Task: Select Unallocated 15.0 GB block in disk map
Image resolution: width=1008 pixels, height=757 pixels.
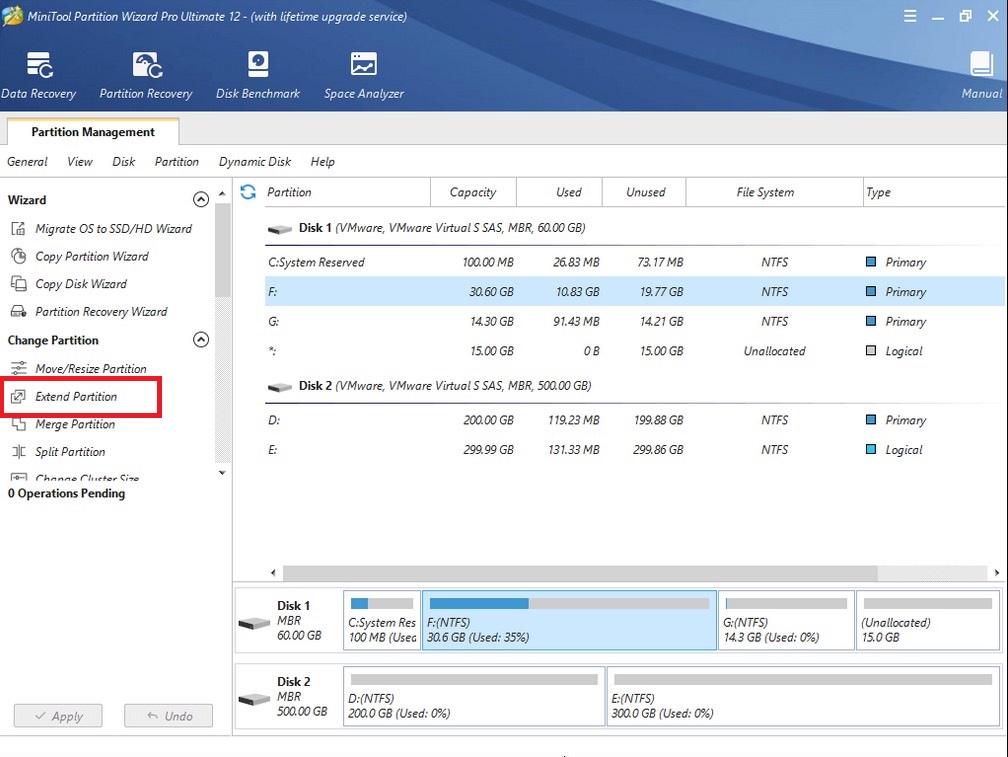Action: click(x=928, y=620)
